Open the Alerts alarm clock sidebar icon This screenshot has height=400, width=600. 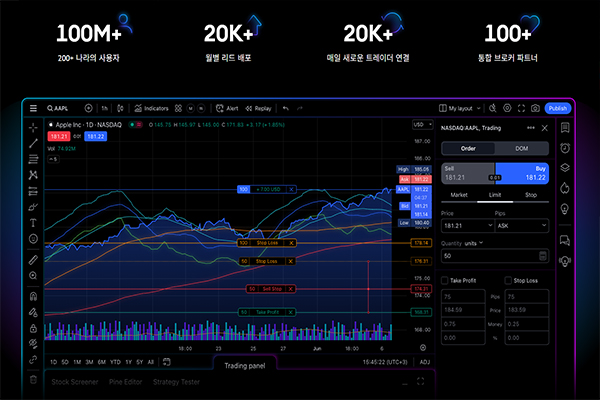[565, 147]
